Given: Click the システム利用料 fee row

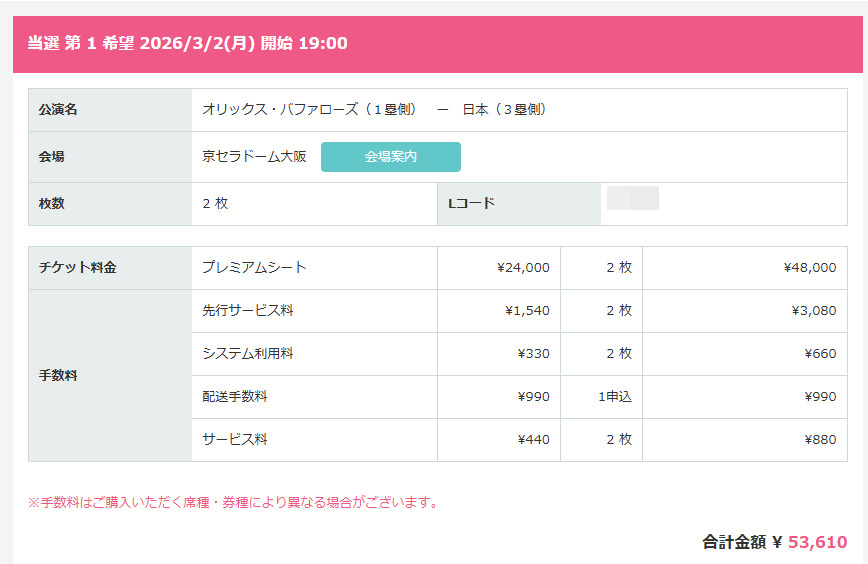Looking at the screenshot, I should [247, 354].
